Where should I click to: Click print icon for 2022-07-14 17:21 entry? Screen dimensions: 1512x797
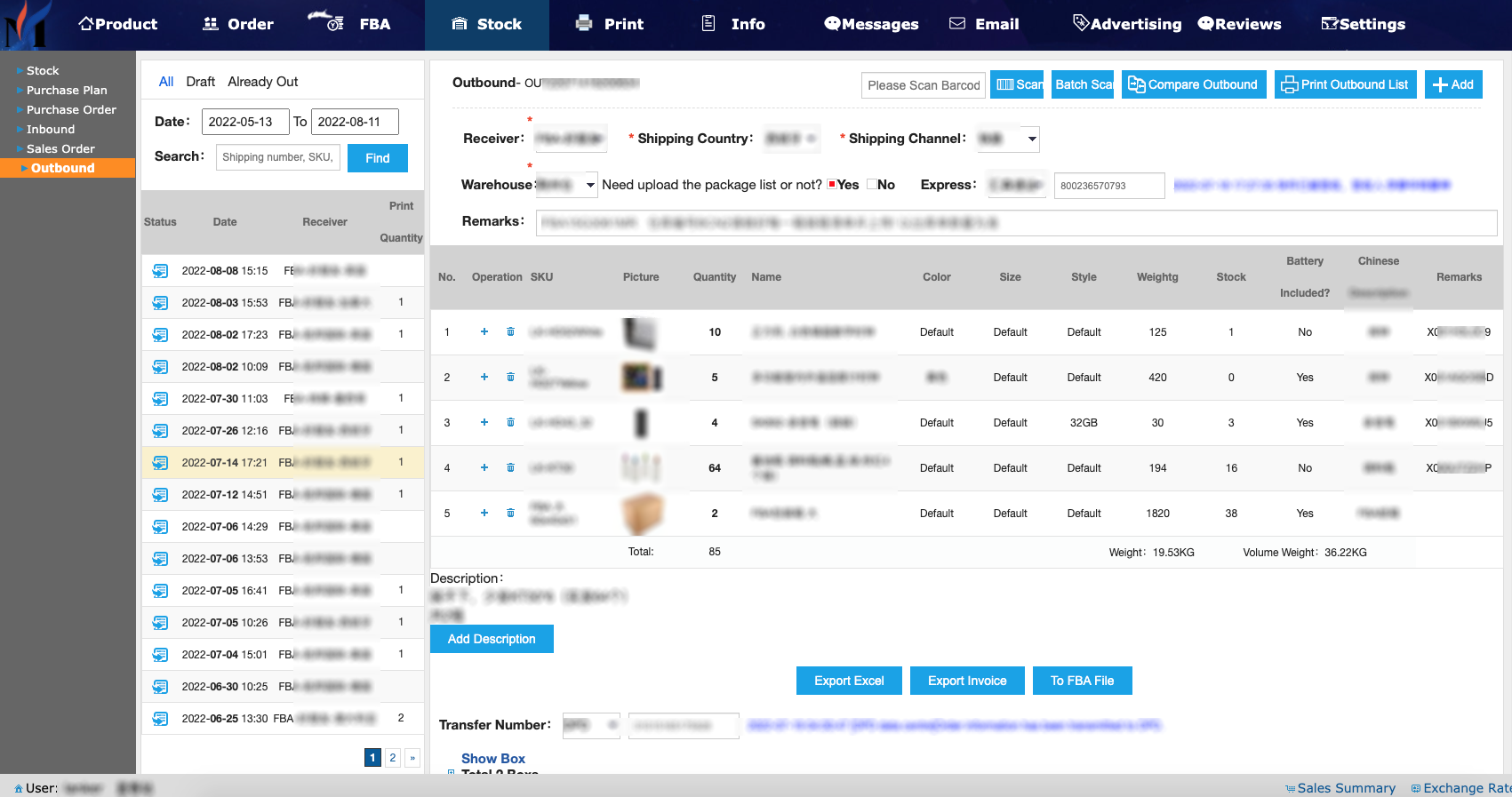coord(160,463)
